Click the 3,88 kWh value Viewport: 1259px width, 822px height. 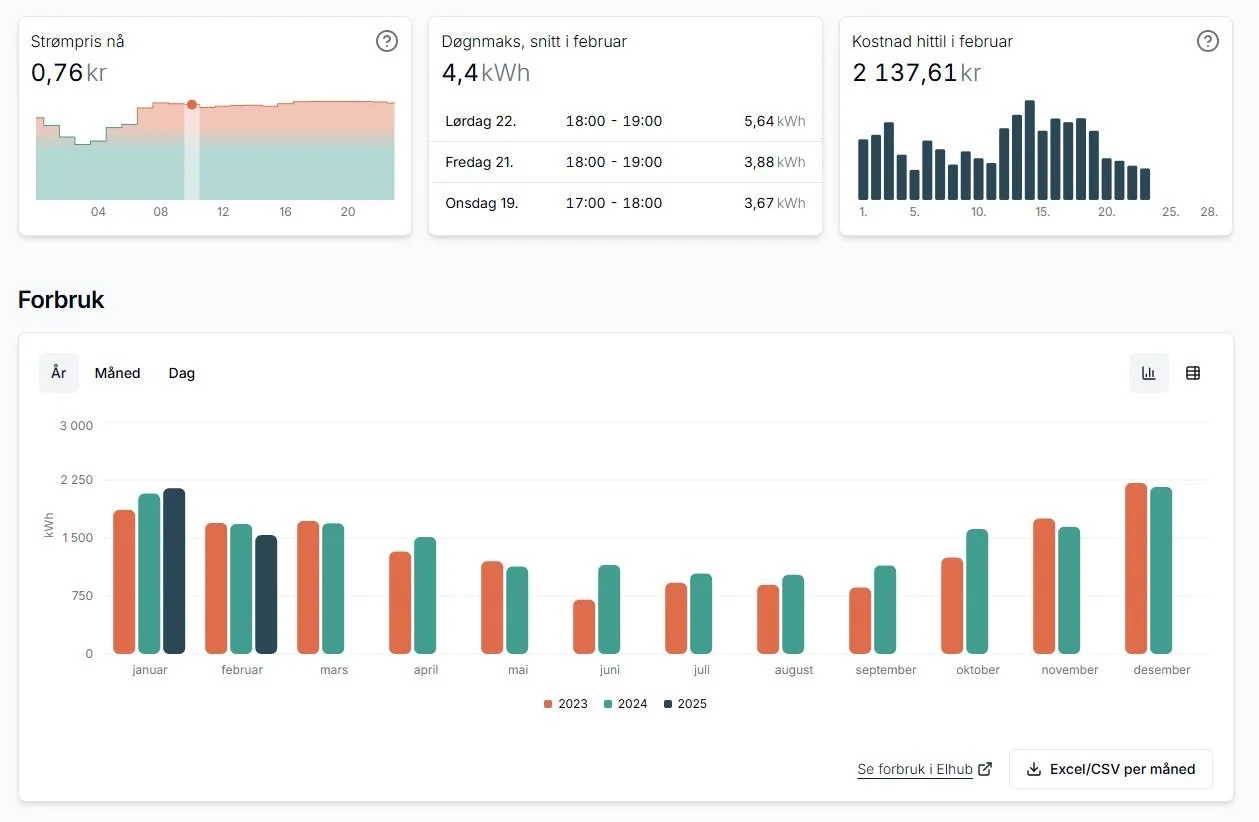(x=774, y=162)
